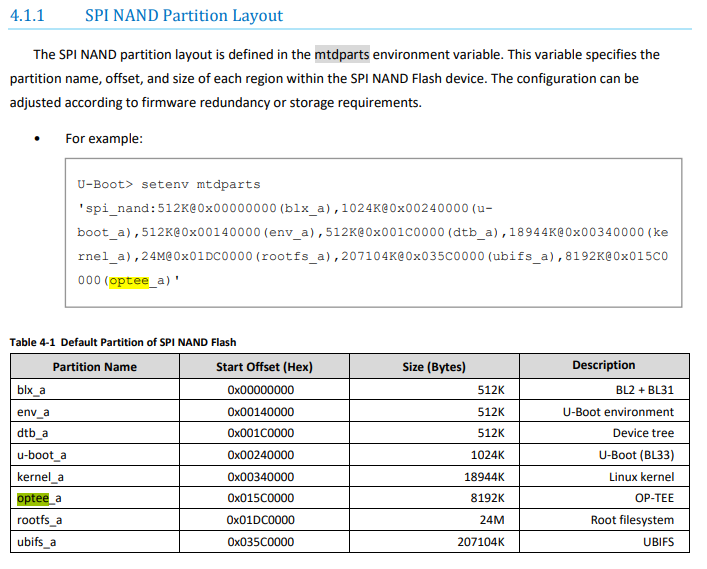Click the "For example:" bullet text
The image size is (707, 569).
tap(104, 138)
